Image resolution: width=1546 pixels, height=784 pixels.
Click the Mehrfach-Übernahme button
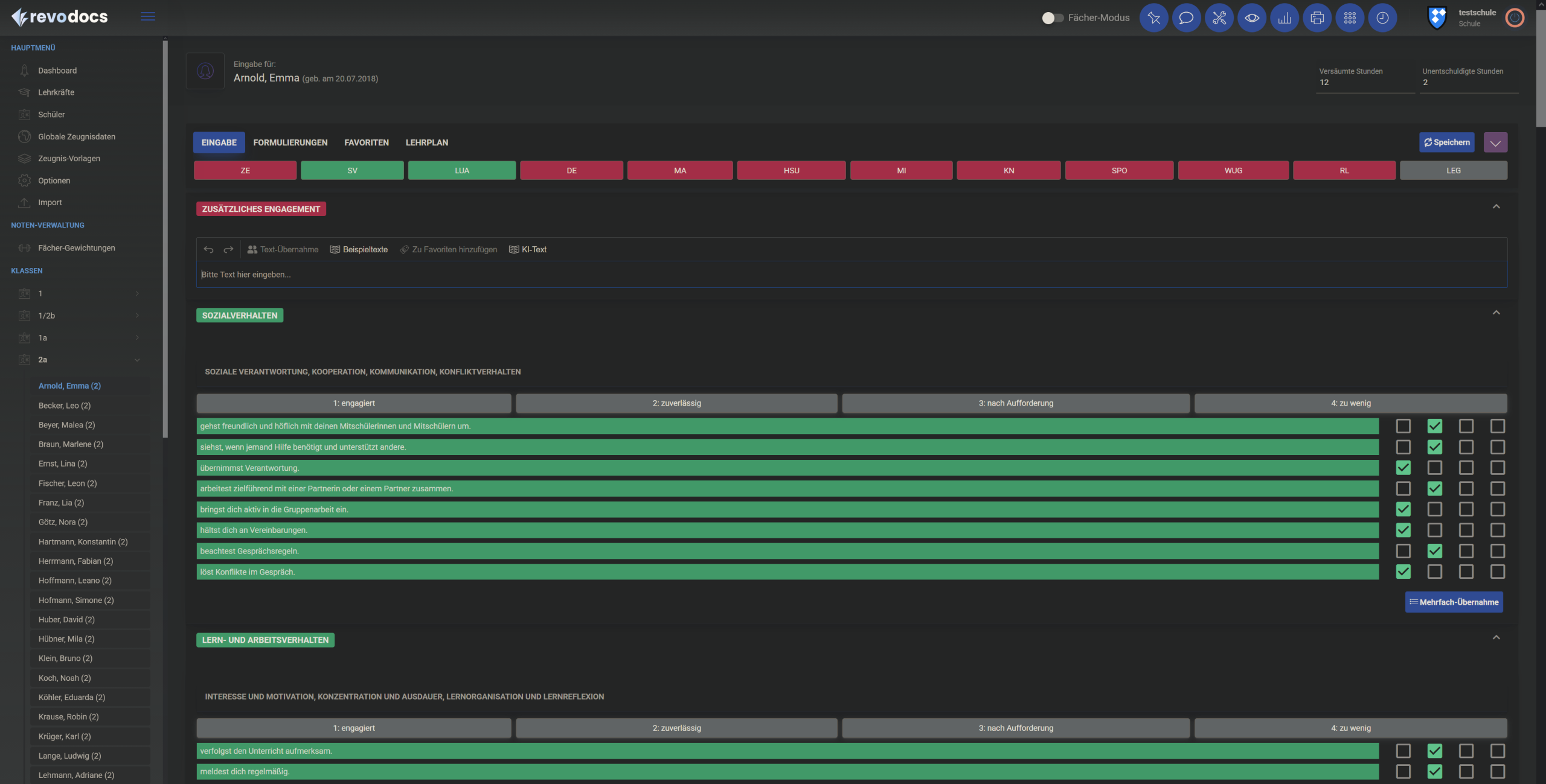[1454, 602]
